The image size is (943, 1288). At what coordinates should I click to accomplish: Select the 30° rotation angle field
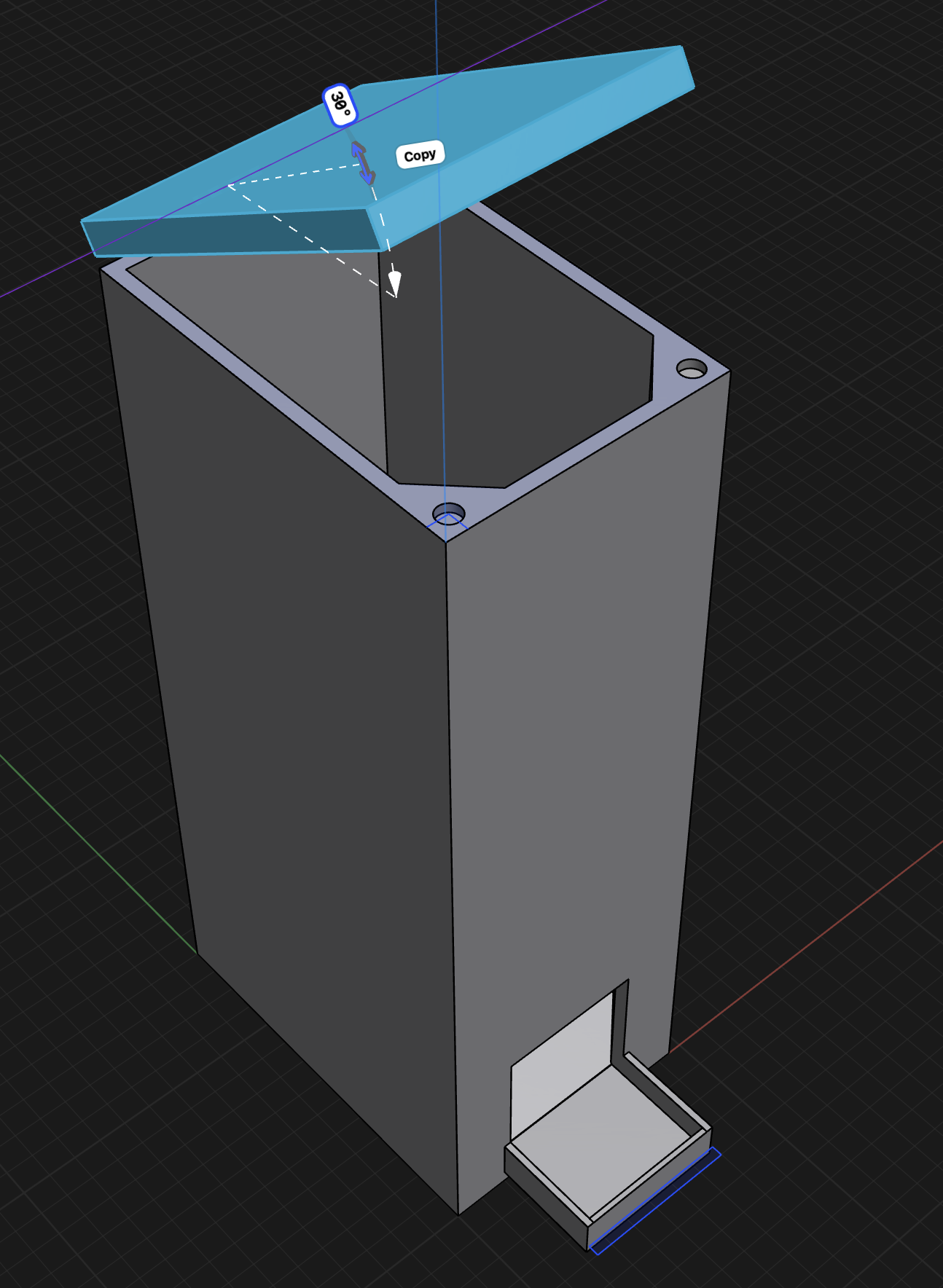point(340,106)
